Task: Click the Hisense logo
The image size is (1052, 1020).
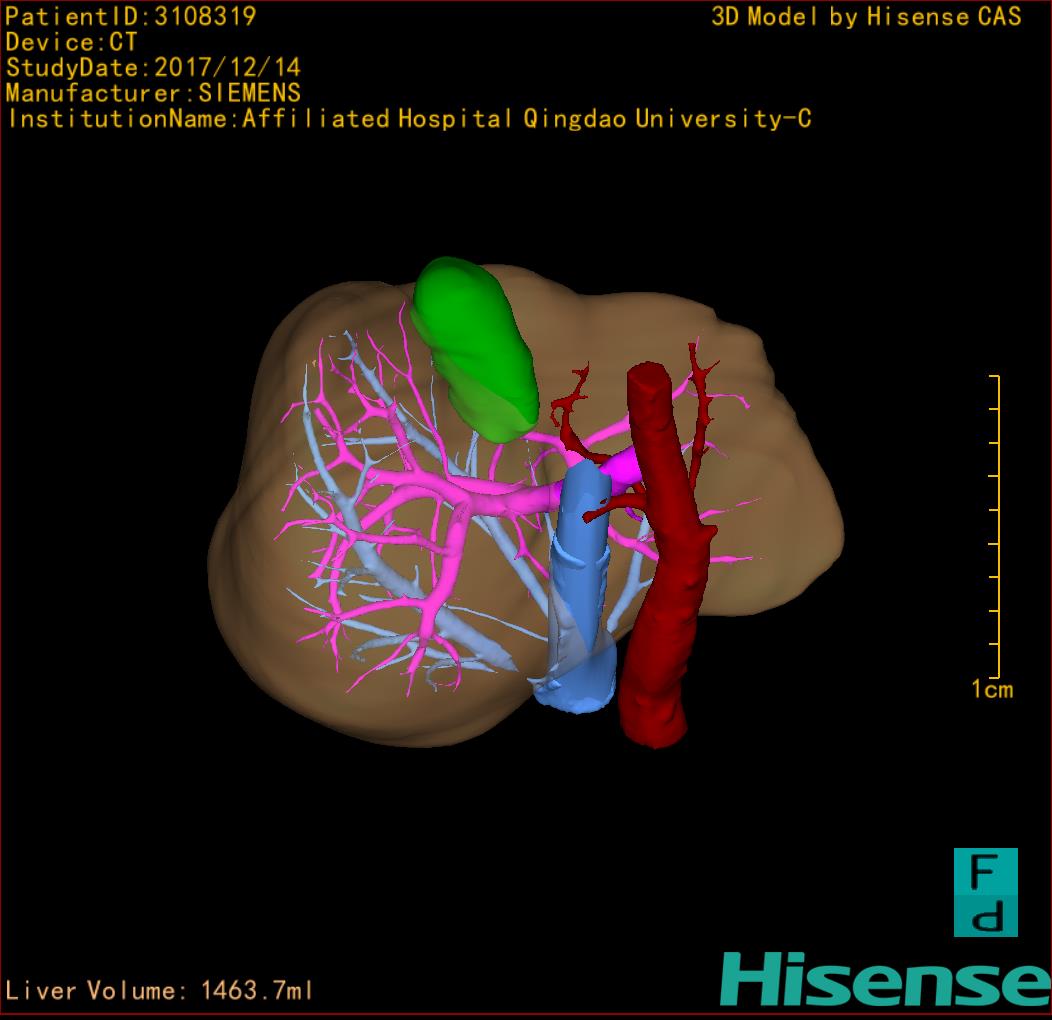Action: 884,980
